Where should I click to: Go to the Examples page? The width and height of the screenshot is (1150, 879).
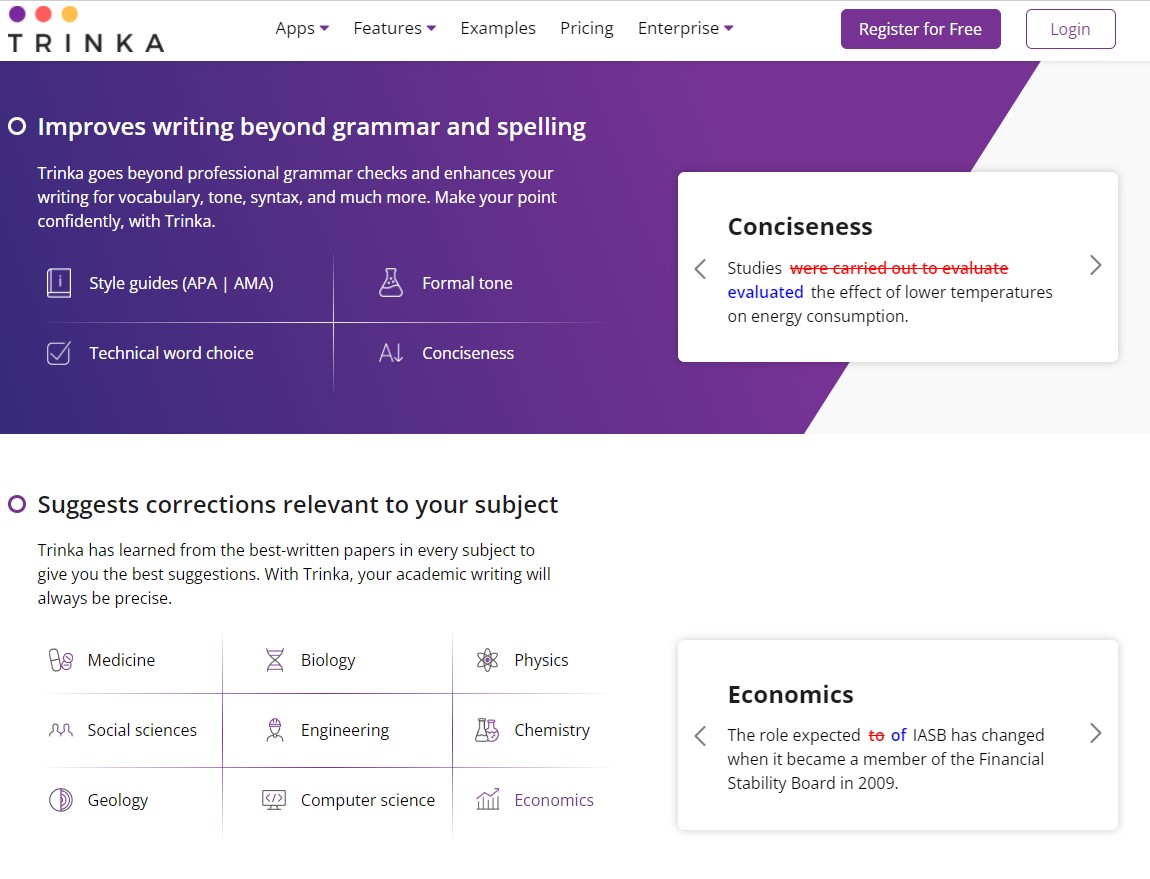(x=498, y=28)
